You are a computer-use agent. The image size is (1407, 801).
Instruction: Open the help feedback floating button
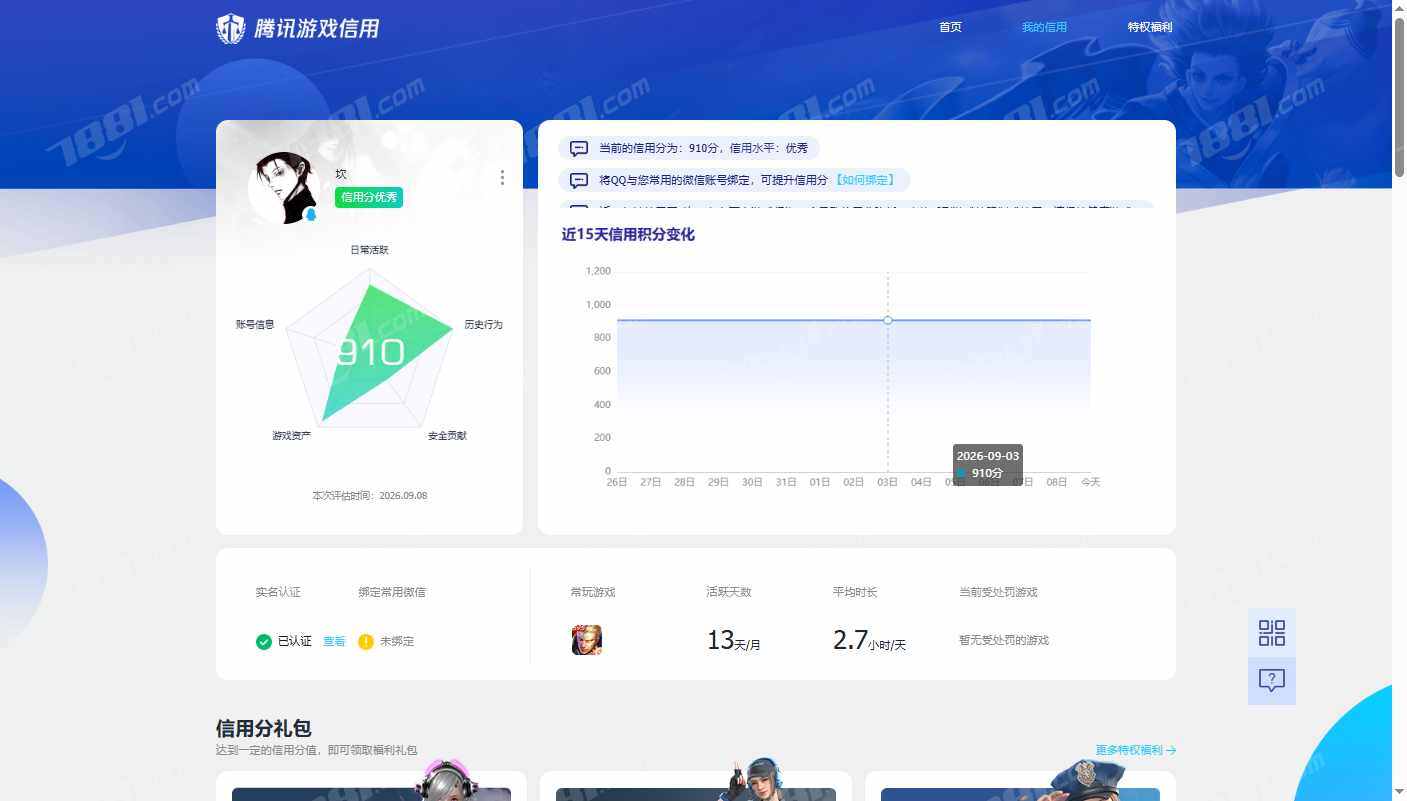tap(1272, 681)
